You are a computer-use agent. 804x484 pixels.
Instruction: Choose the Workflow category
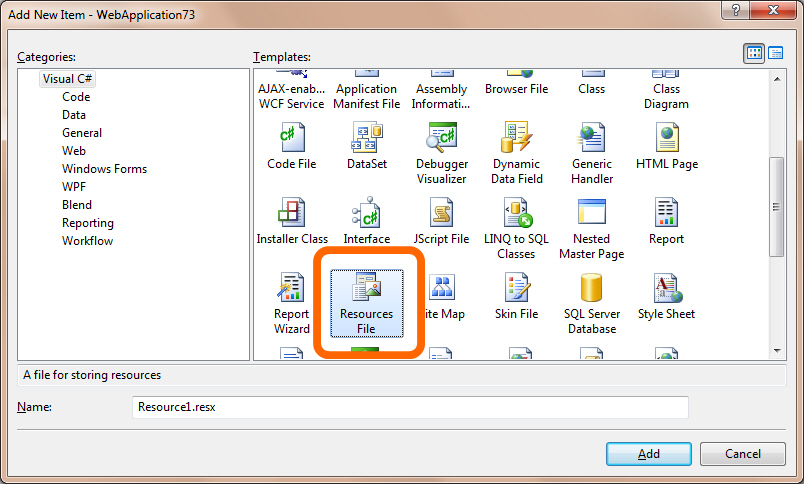(87, 241)
